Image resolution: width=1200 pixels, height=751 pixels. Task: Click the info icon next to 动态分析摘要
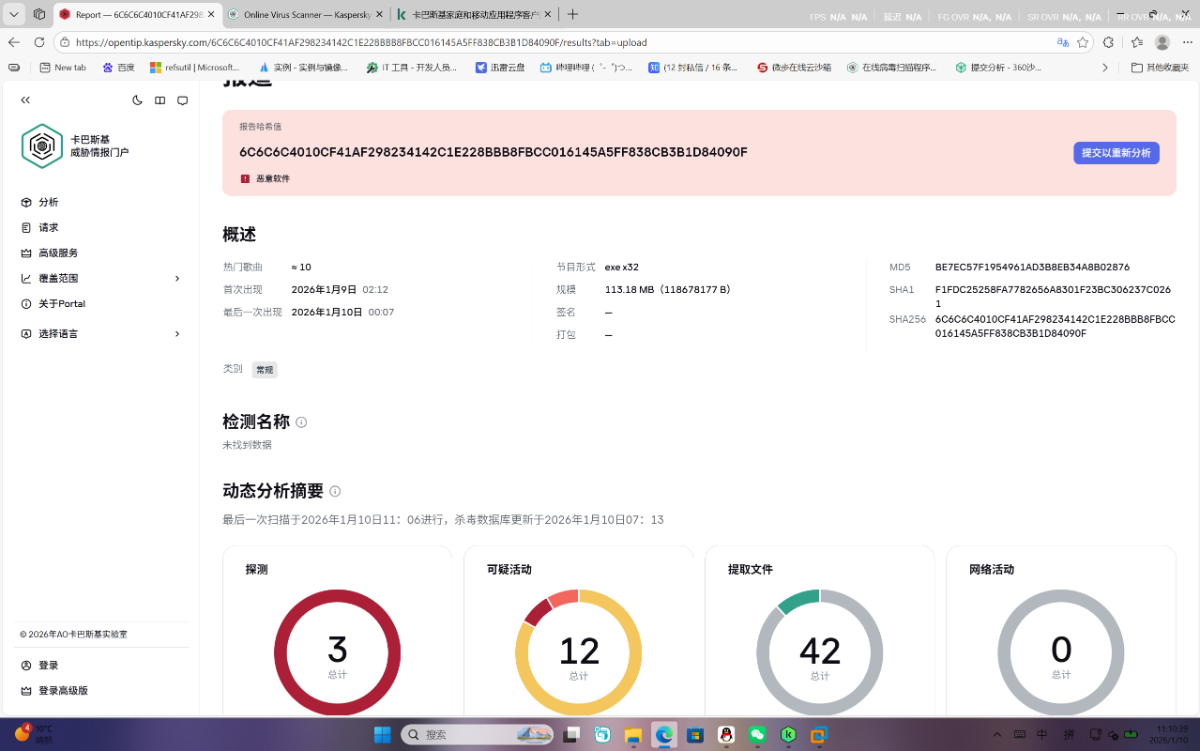(335, 491)
